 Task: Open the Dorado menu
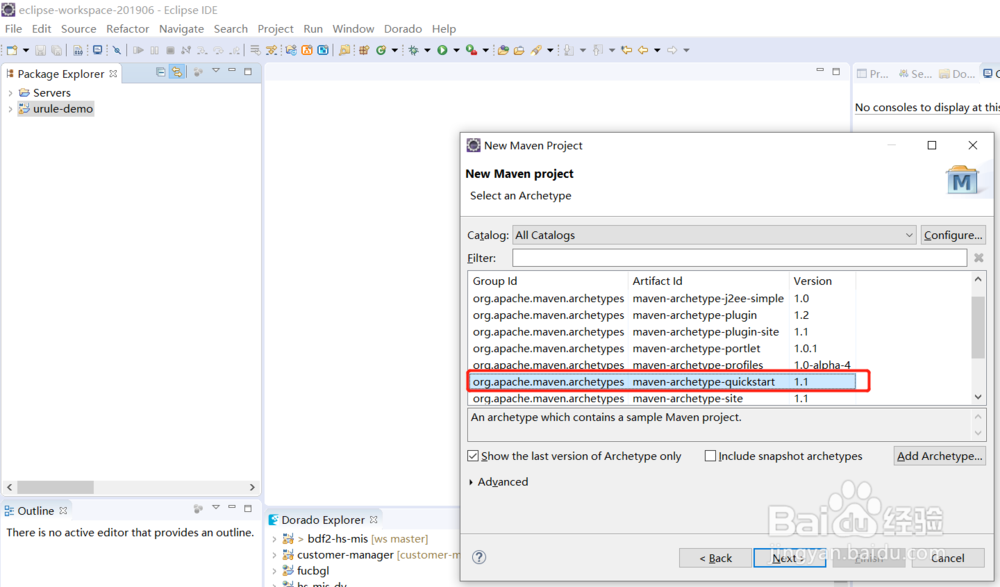403,29
